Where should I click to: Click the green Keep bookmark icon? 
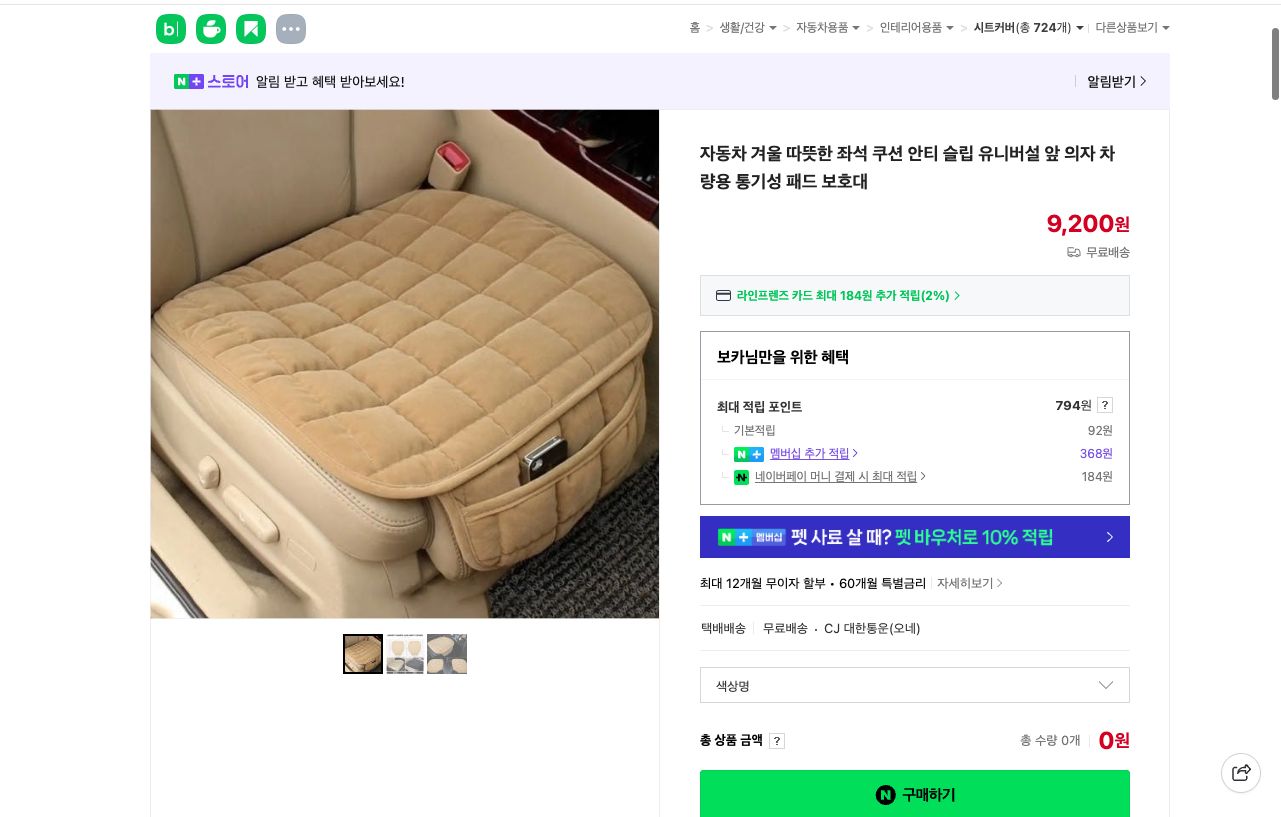(251, 29)
